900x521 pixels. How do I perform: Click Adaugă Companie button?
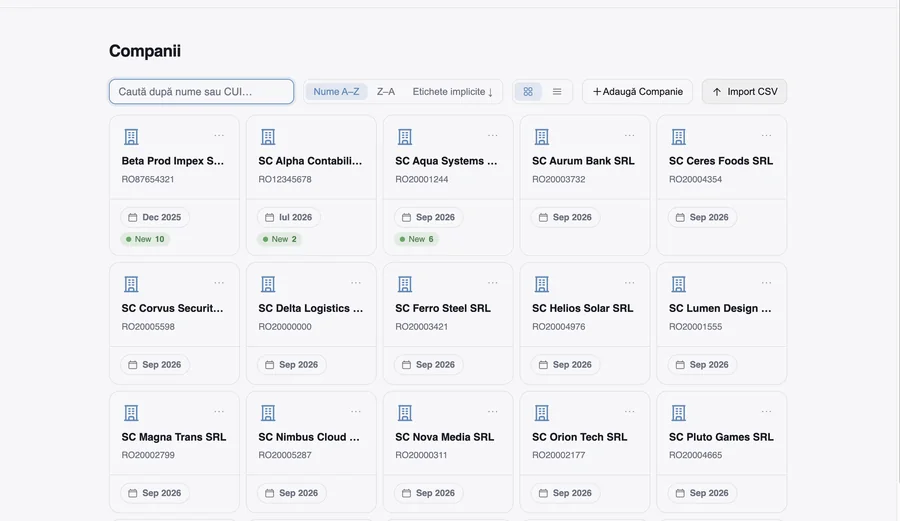pos(637,92)
